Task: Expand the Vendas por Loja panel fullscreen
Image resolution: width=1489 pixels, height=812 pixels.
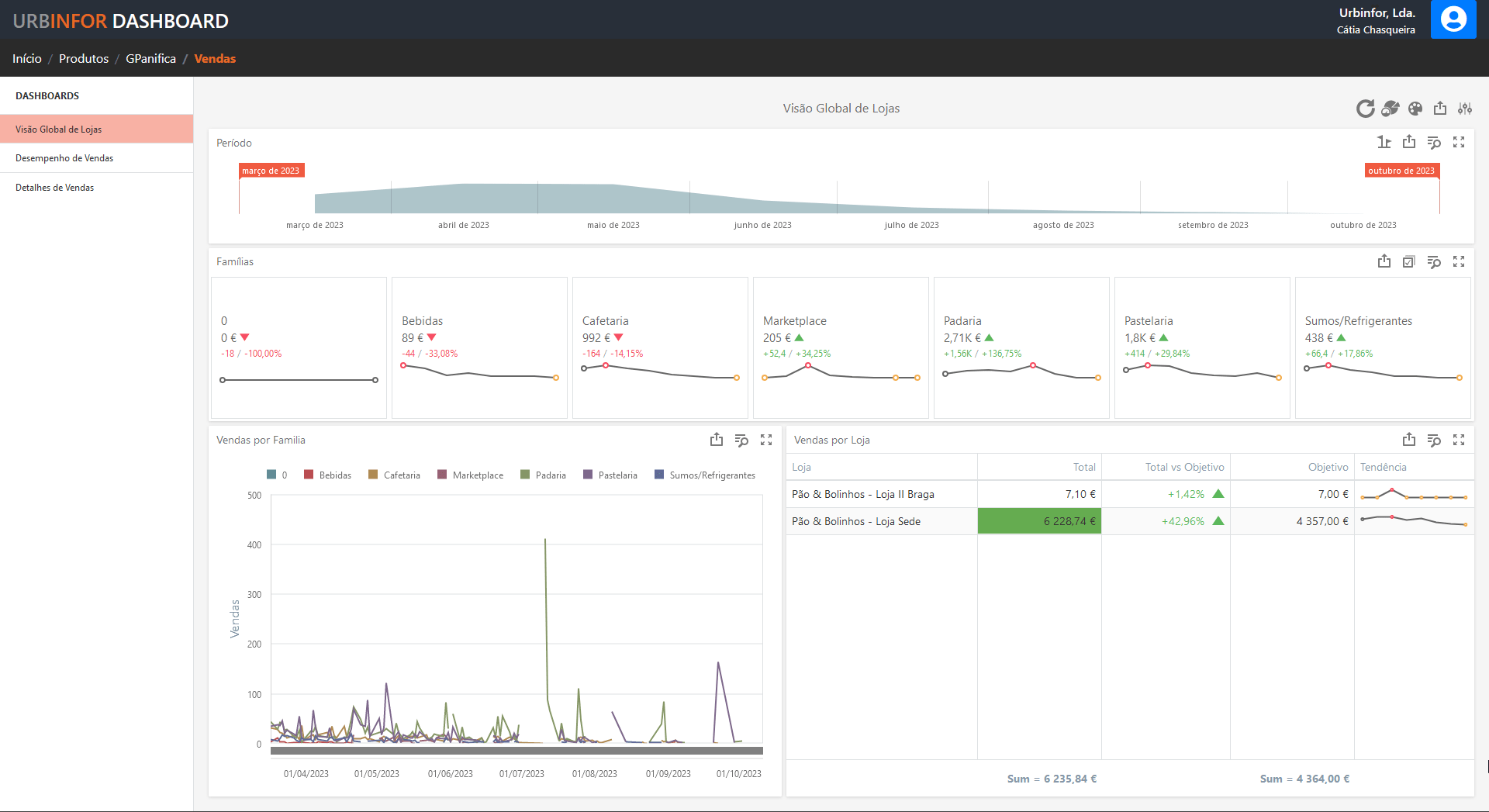Action: (x=1460, y=440)
